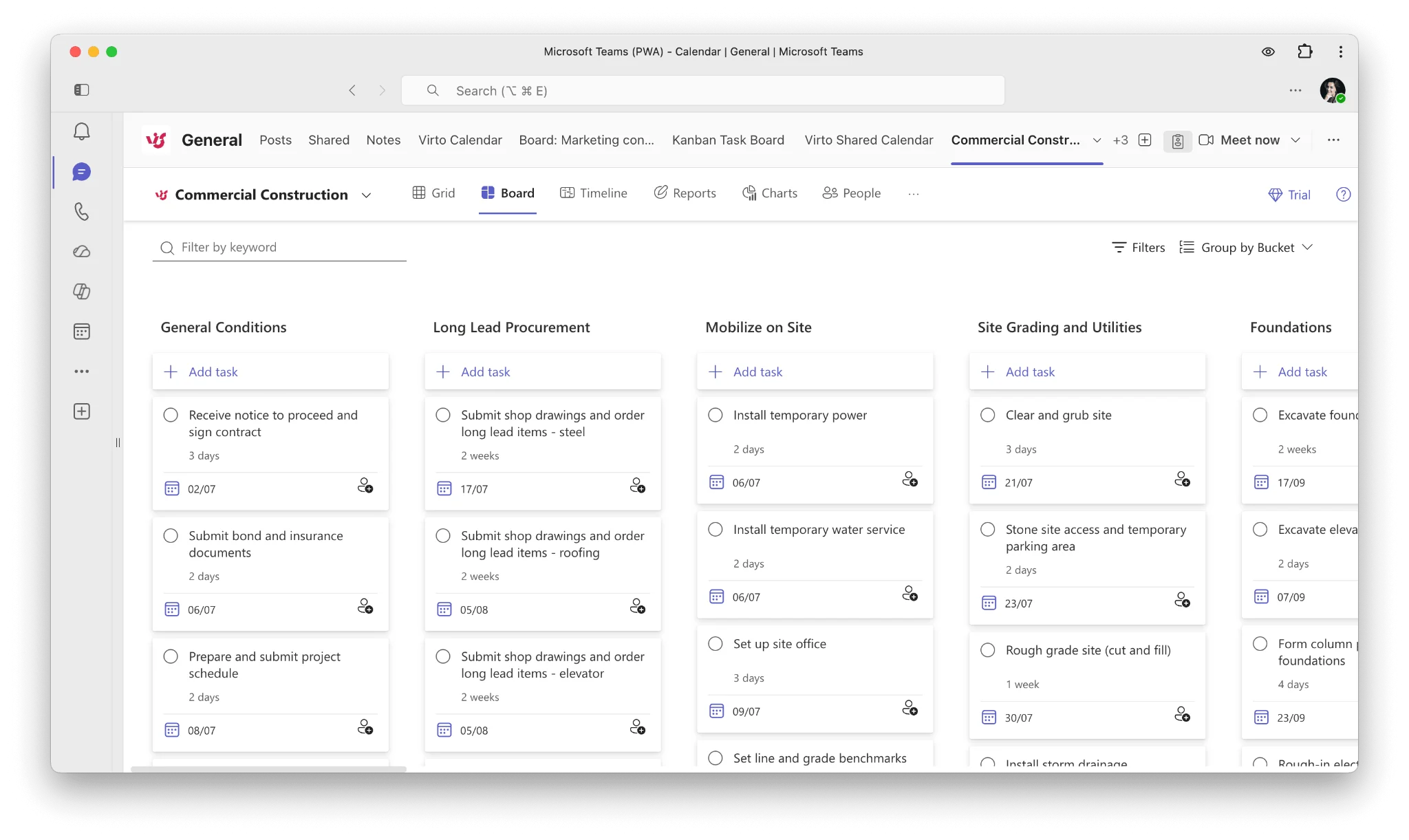The height and width of the screenshot is (840, 1409).
Task: Switch to the Posts tab
Action: (275, 140)
